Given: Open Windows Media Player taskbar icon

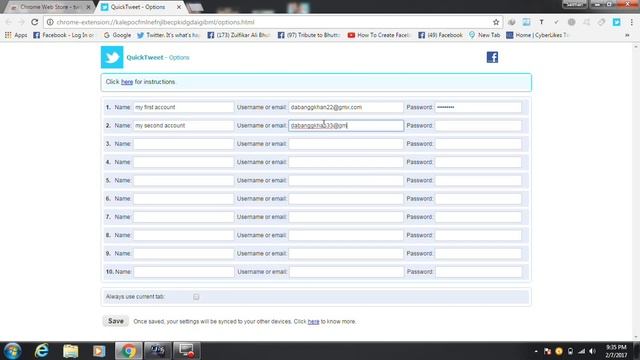Looking at the screenshot, I should (99, 351).
